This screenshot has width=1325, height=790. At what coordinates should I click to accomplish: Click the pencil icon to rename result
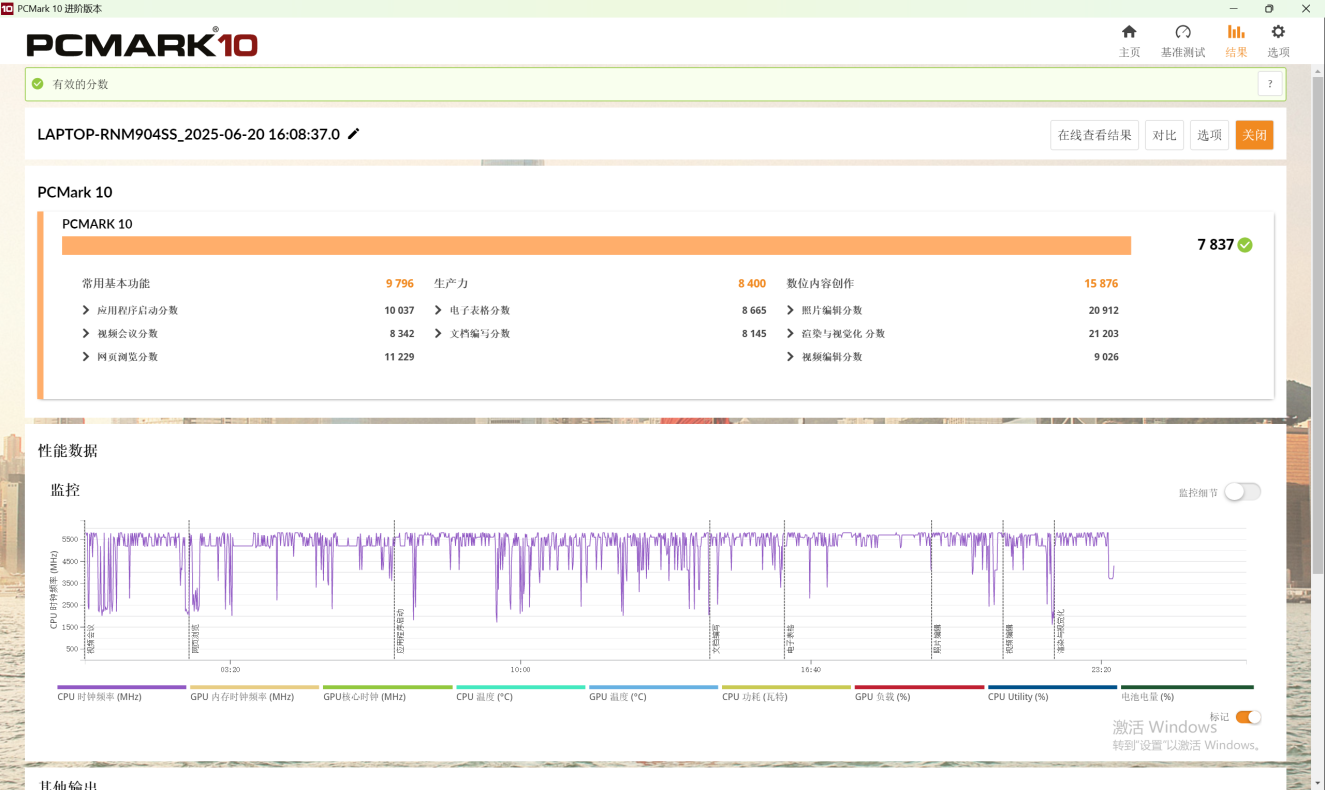coord(353,134)
